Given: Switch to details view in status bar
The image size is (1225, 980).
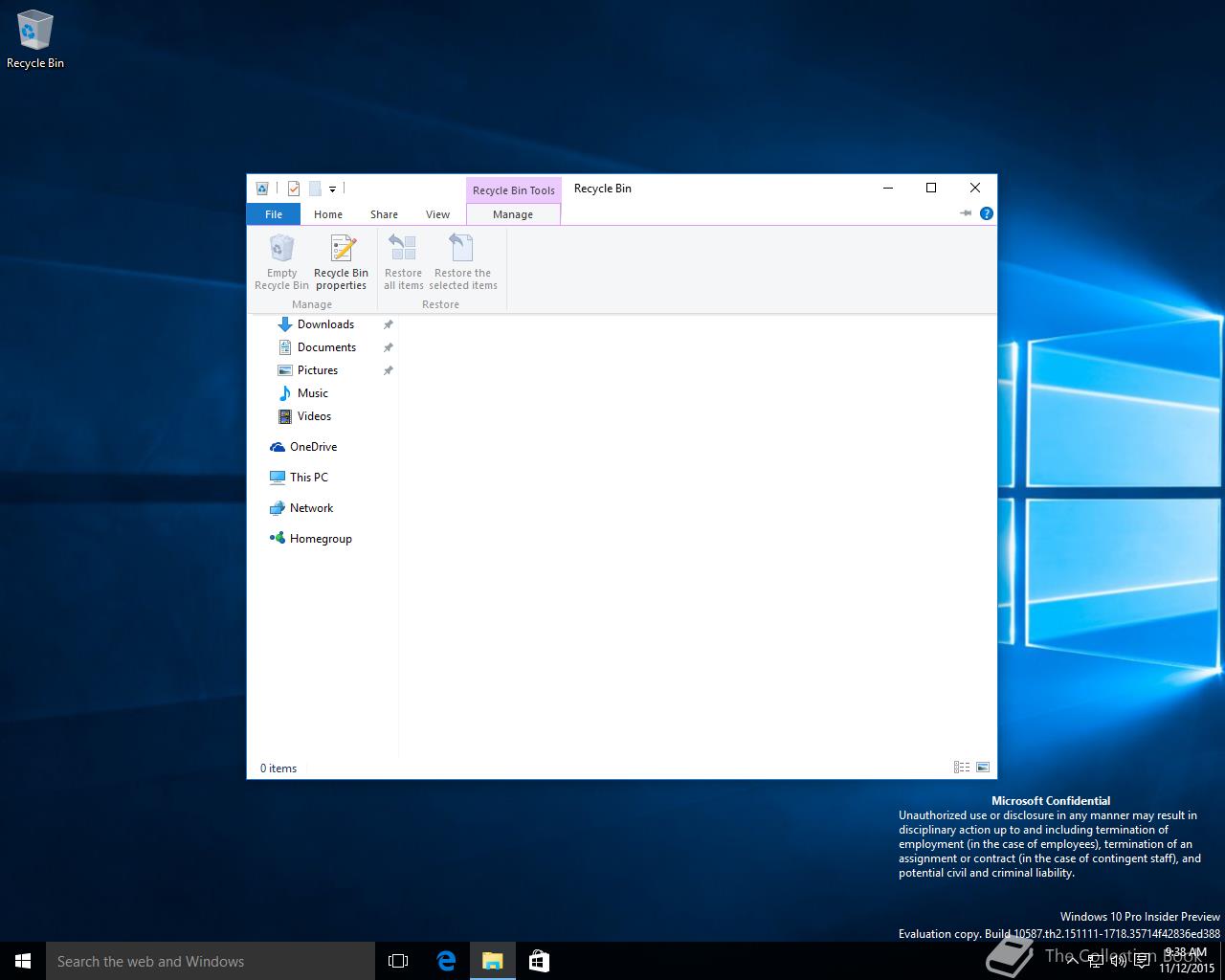Looking at the screenshot, I should pyautogui.click(x=961, y=768).
